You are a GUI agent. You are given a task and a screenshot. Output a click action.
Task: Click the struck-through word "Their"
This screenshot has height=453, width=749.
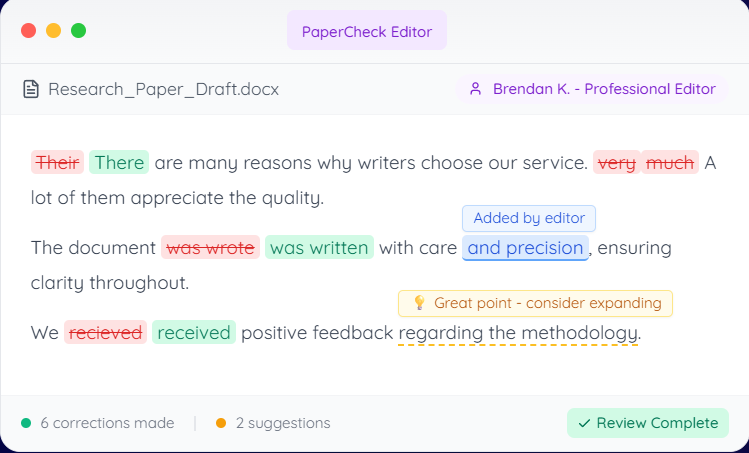[x=57, y=162]
